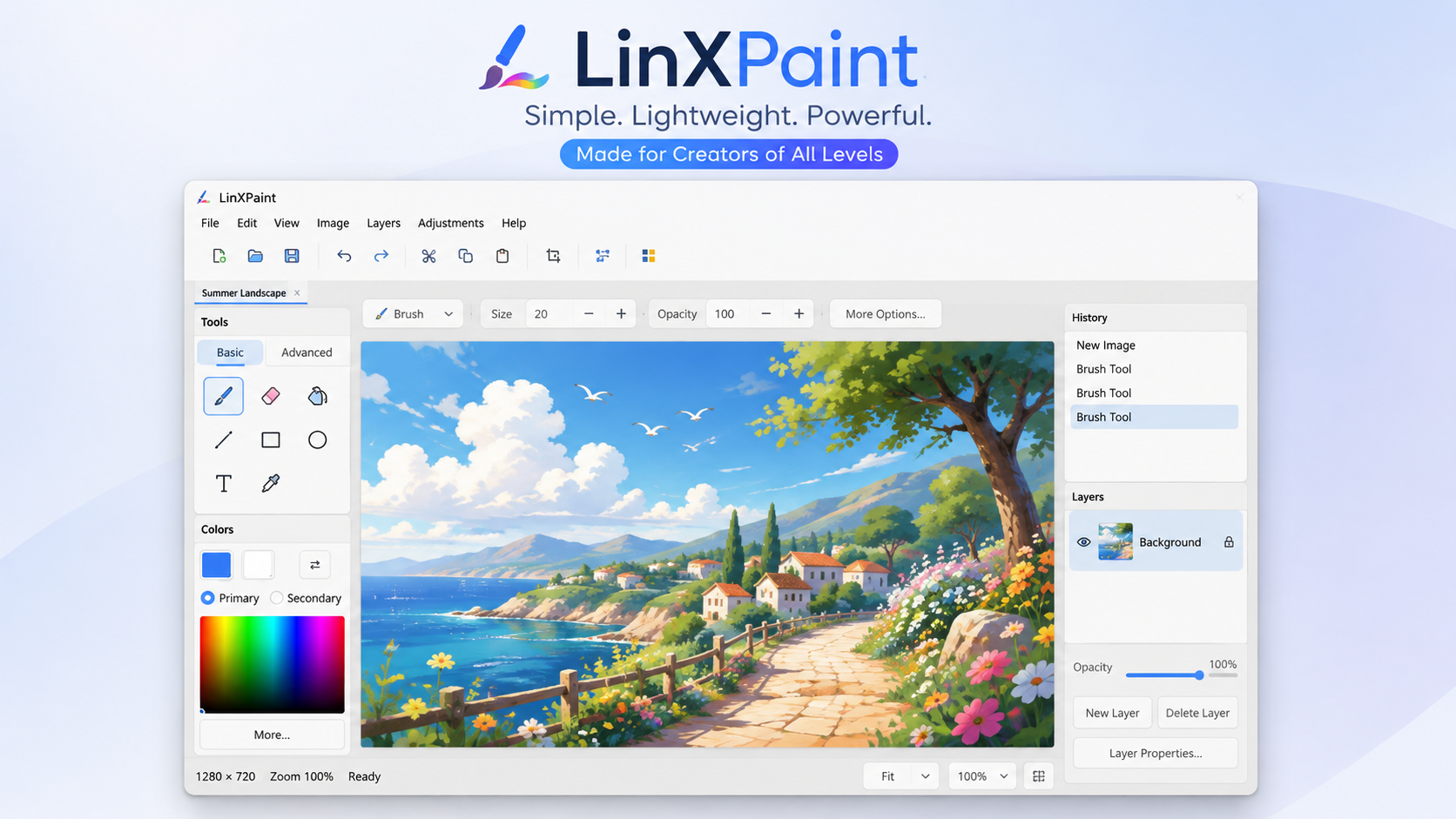Click the brush Opacity value field
The width and height of the screenshot is (1456, 819).
(729, 314)
